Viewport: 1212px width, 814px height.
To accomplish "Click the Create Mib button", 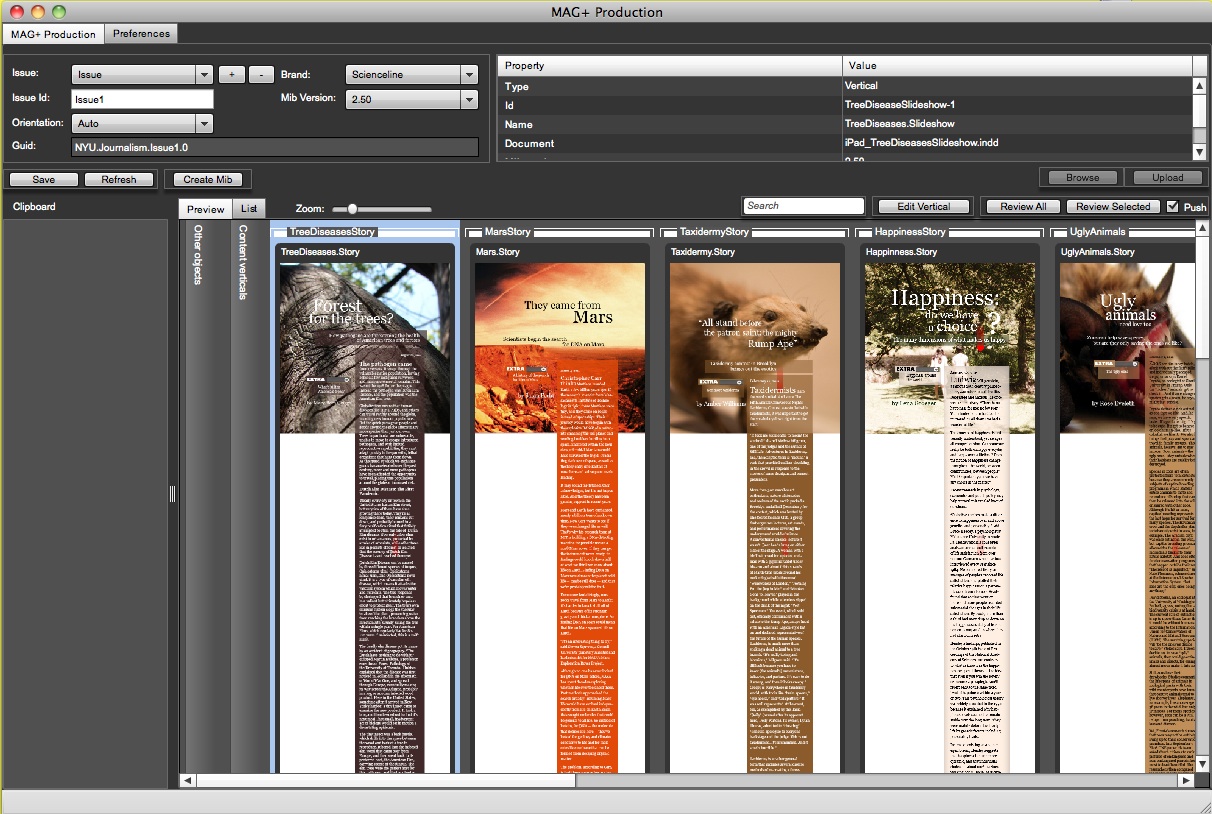I will (x=208, y=180).
